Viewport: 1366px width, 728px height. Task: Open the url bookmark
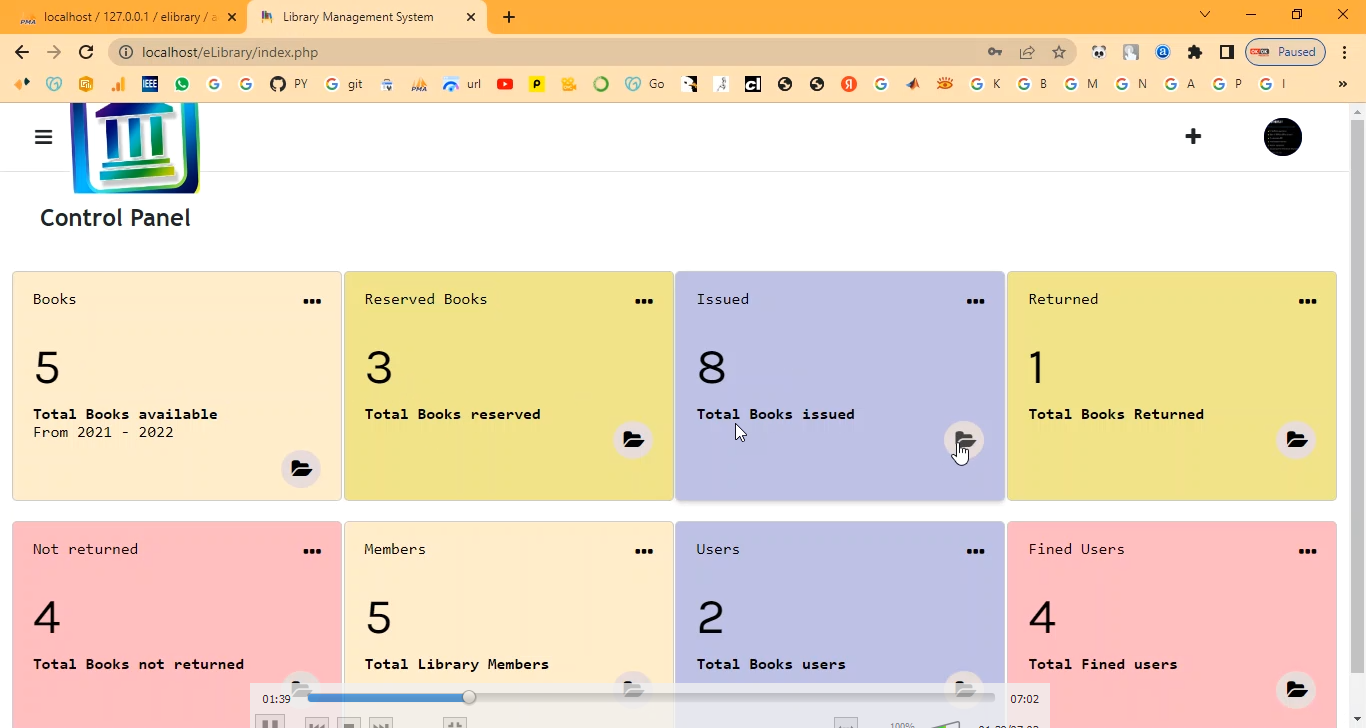pos(462,84)
